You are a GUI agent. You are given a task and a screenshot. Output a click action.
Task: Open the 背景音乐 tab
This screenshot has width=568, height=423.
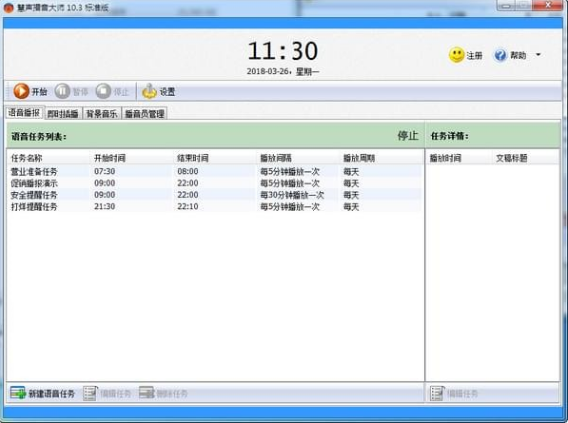101,114
